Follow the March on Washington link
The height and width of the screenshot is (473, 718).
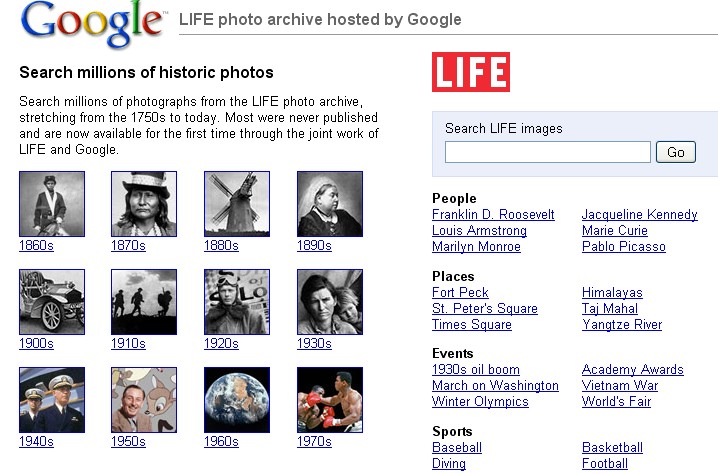(x=495, y=386)
